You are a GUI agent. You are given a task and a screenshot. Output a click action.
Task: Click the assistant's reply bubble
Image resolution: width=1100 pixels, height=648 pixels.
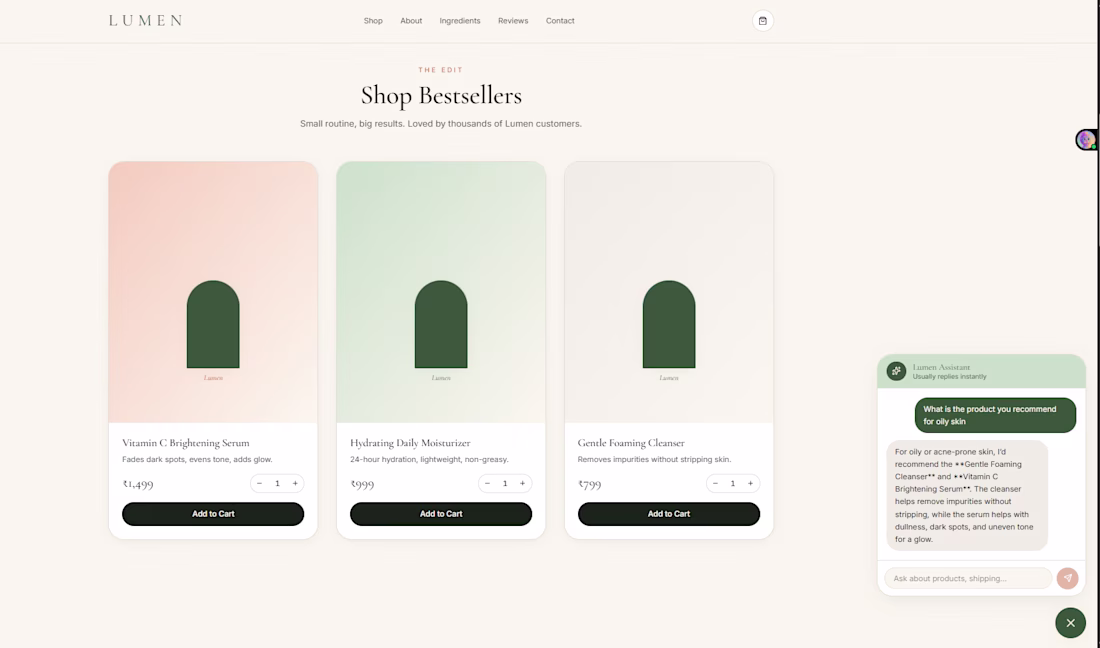[x=967, y=495]
